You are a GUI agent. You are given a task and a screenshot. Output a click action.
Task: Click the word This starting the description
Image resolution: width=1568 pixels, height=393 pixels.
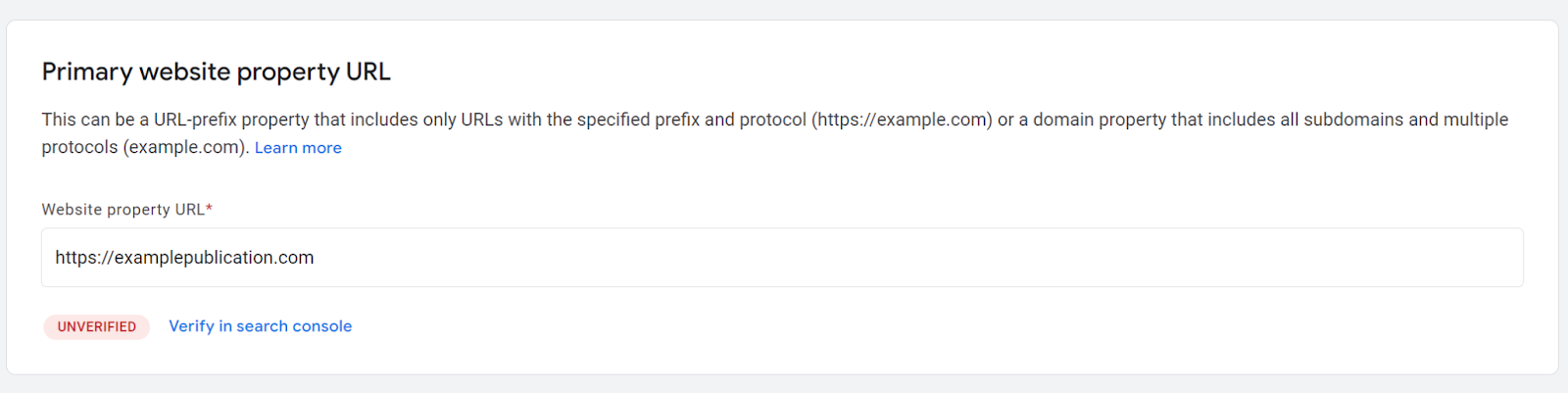(x=58, y=120)
